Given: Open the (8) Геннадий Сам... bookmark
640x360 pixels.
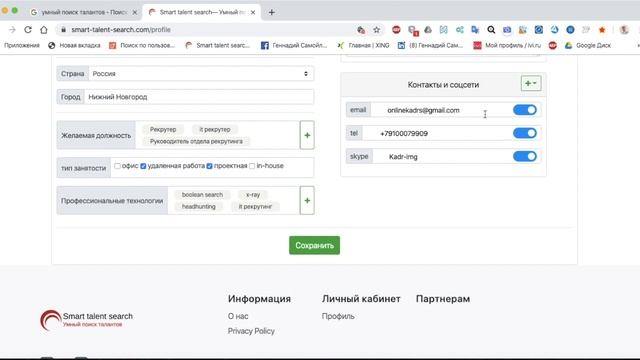Looking at the screenshot, I should click(431, 45).
